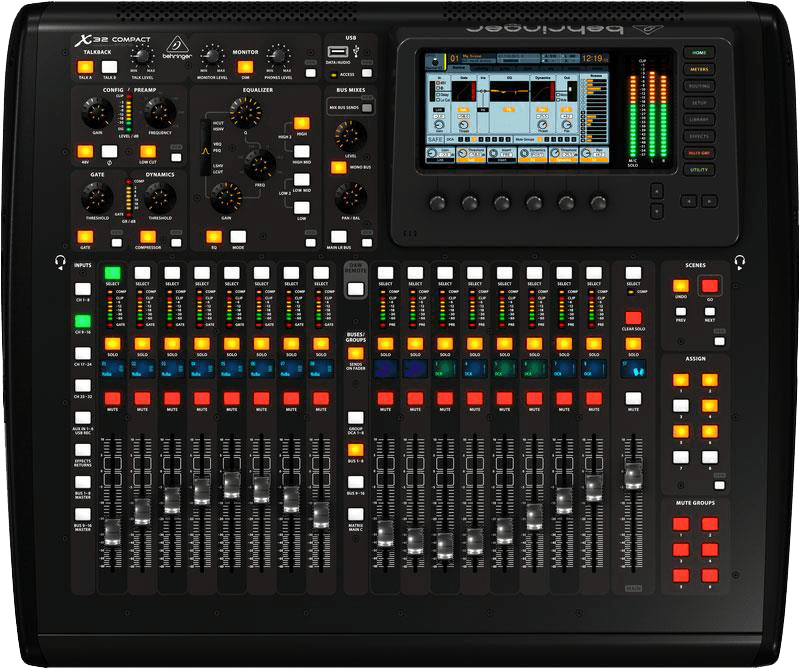Click the bus mixes Level knob
The image size is (800, 669).
click(351, 136)
